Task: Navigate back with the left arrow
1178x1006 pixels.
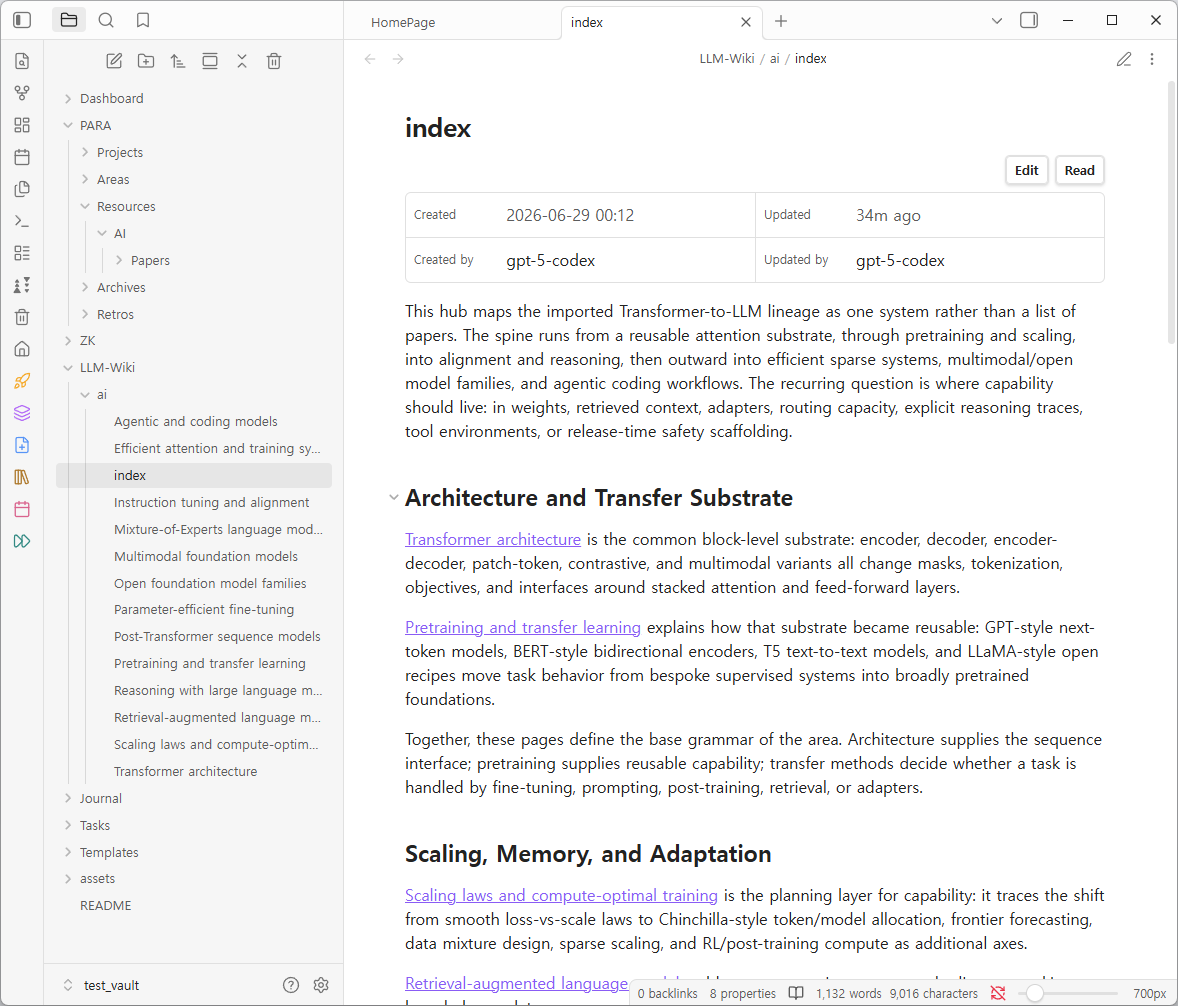Action: click(x=370, y=59)
